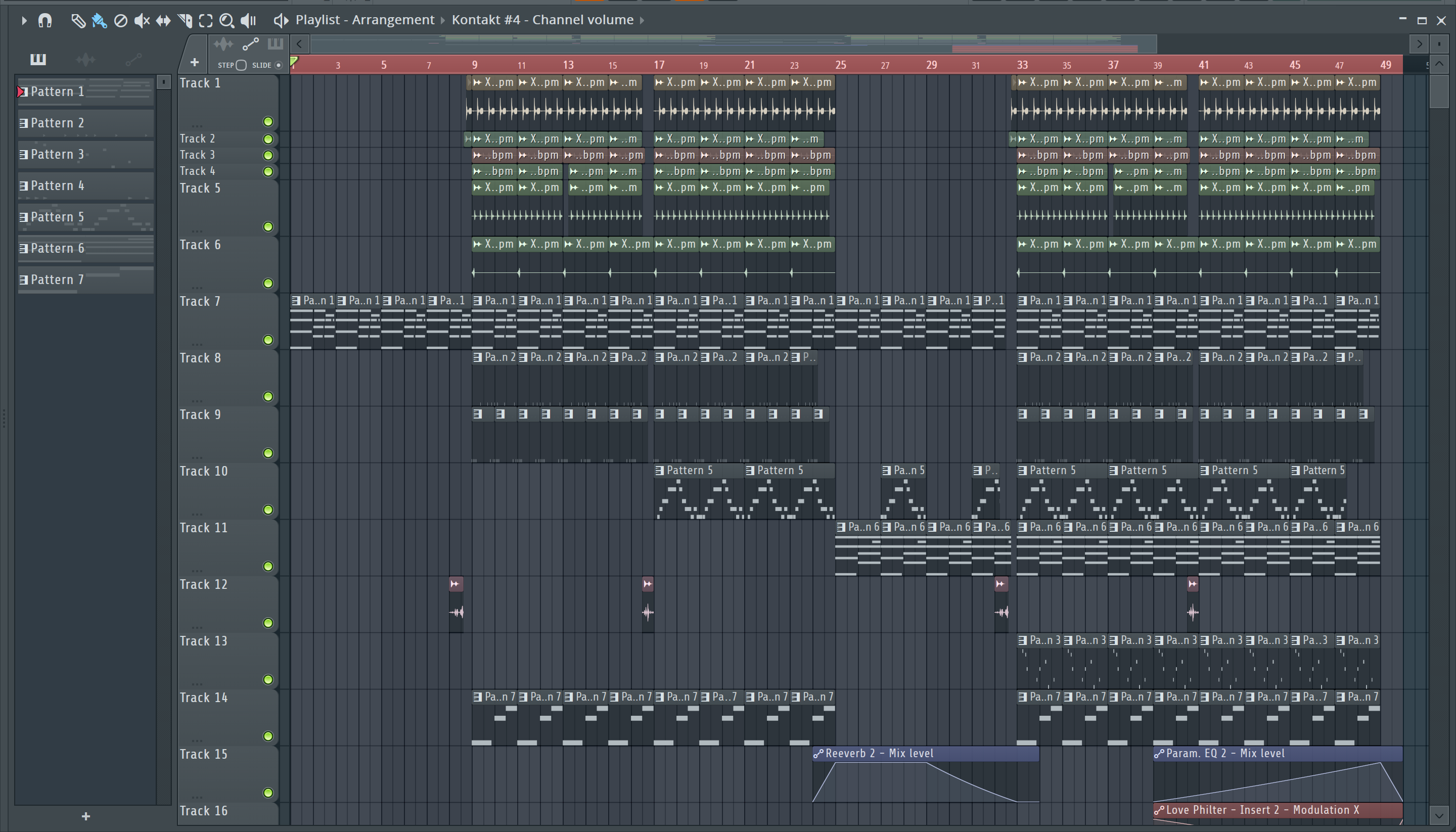Select the Mute tool
This screenshot has width=1456, height=832.
pos(142,21)
